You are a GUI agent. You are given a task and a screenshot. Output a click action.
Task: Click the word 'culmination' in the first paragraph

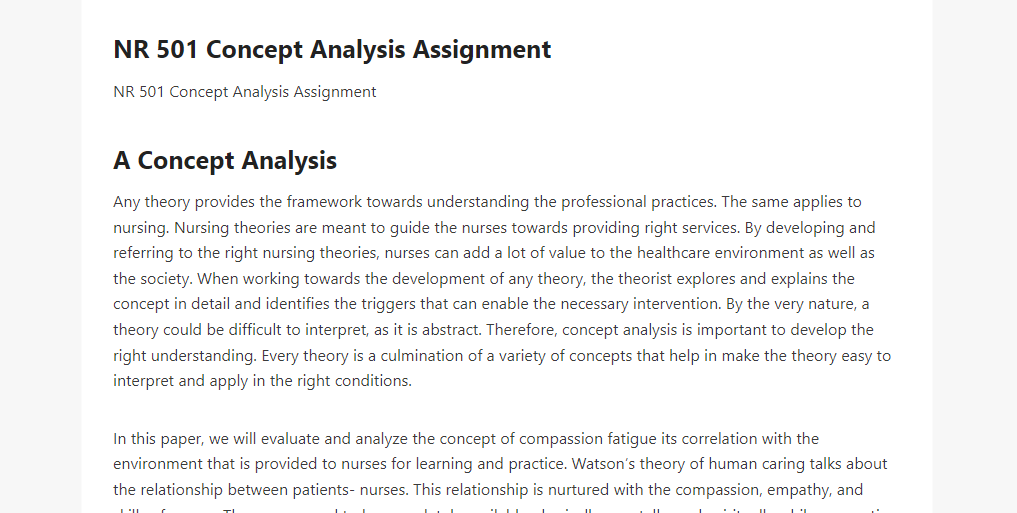click(x=418, y=356)
